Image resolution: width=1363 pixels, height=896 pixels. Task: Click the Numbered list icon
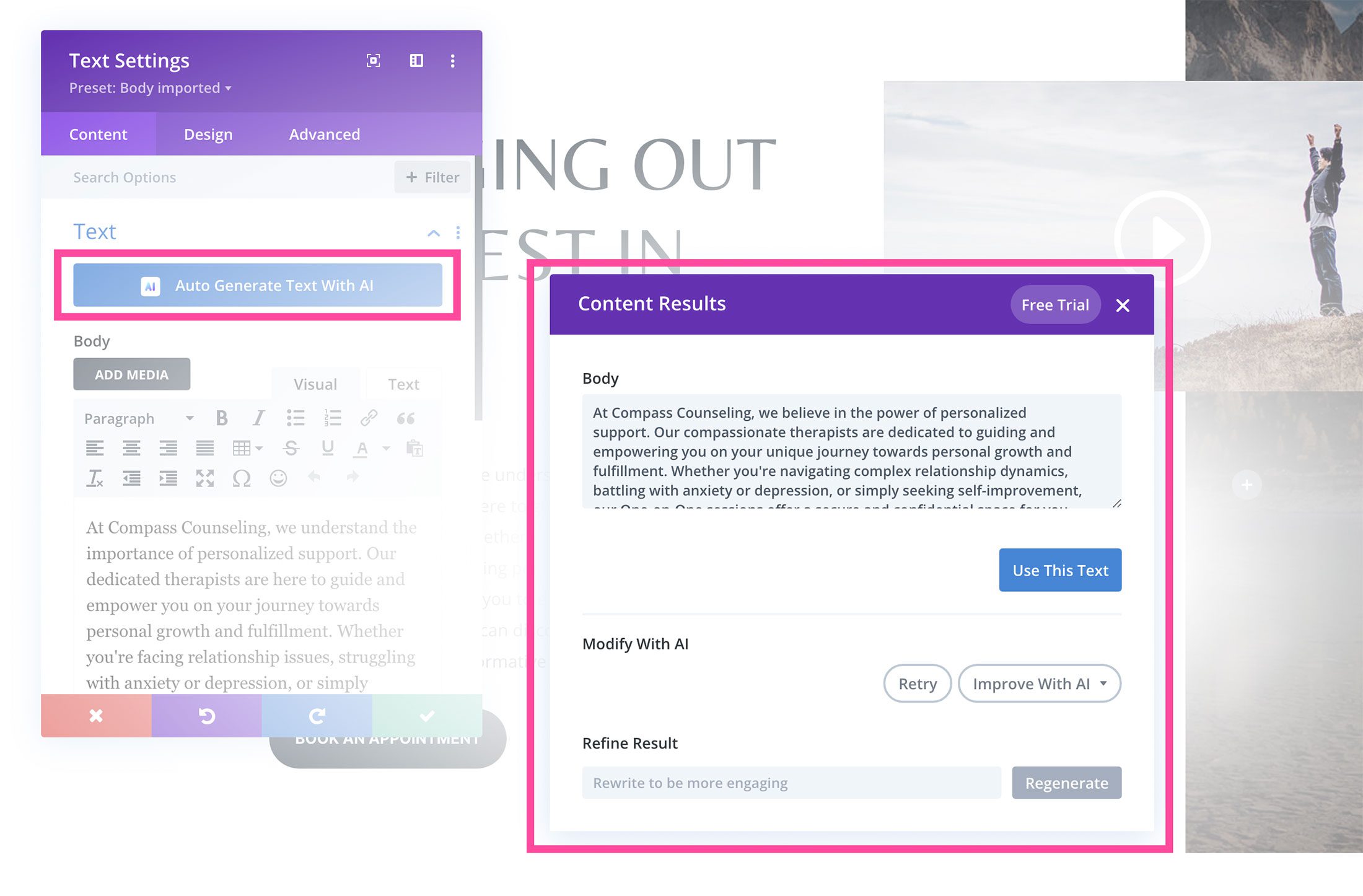click(329, 417)
